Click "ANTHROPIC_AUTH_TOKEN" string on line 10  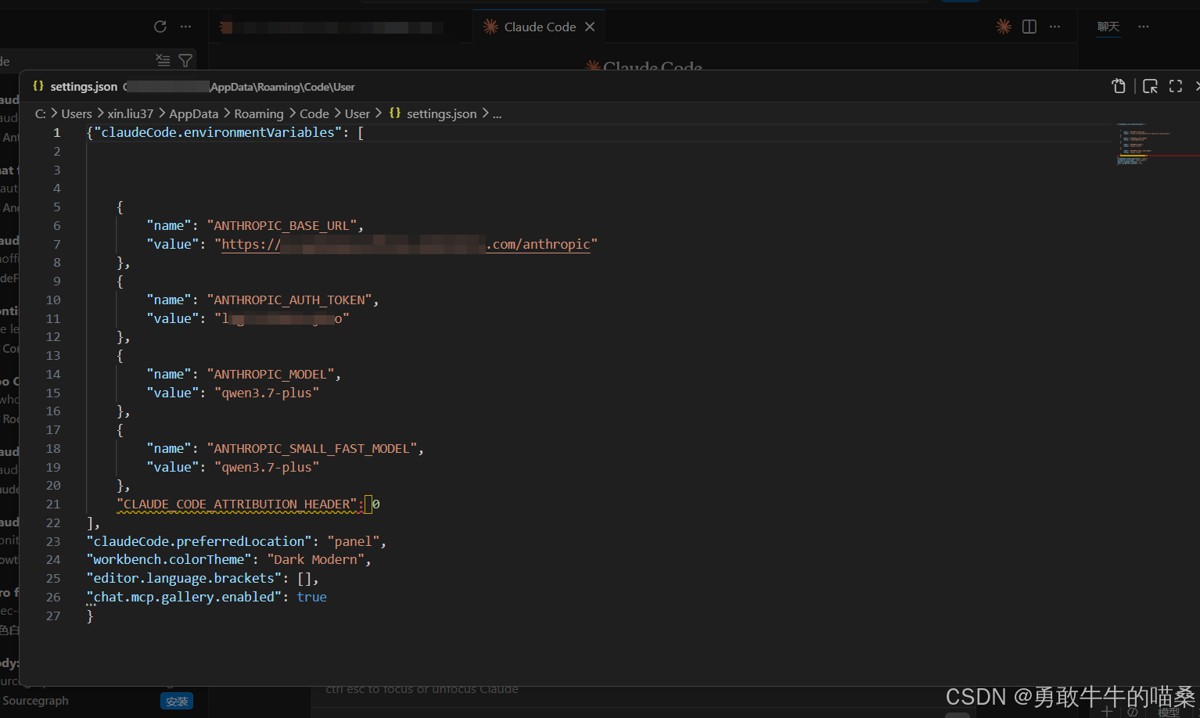pyautogui.click(x=292, y=300)
